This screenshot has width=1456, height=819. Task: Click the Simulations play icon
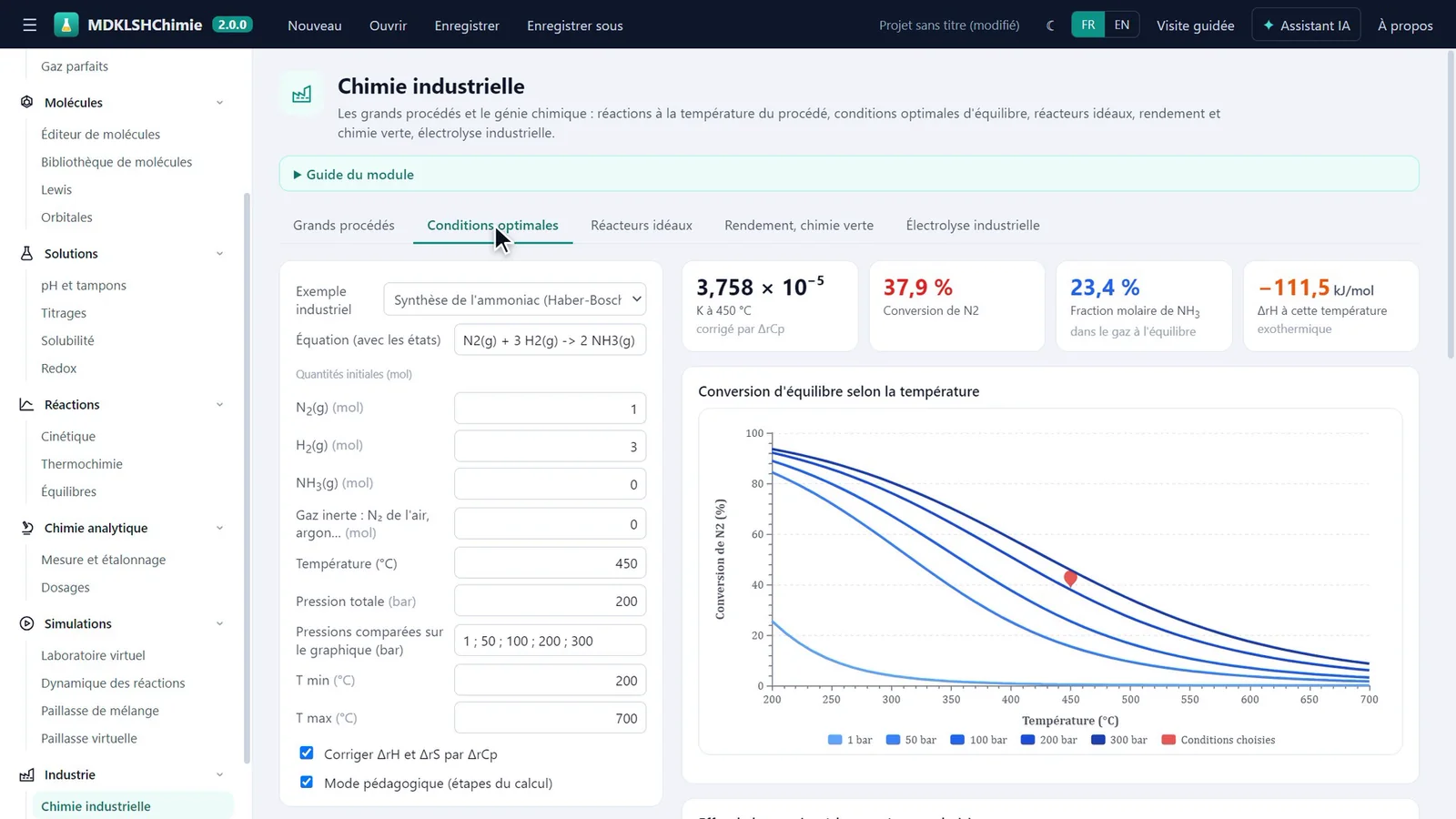[x=27, y=623]
